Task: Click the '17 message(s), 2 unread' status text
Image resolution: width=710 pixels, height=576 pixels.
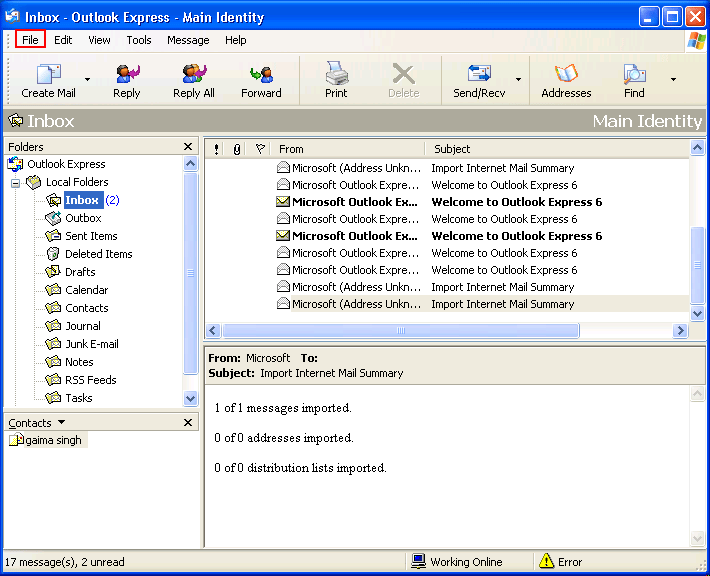Action: pyautogui.click(x=64, y=562)
